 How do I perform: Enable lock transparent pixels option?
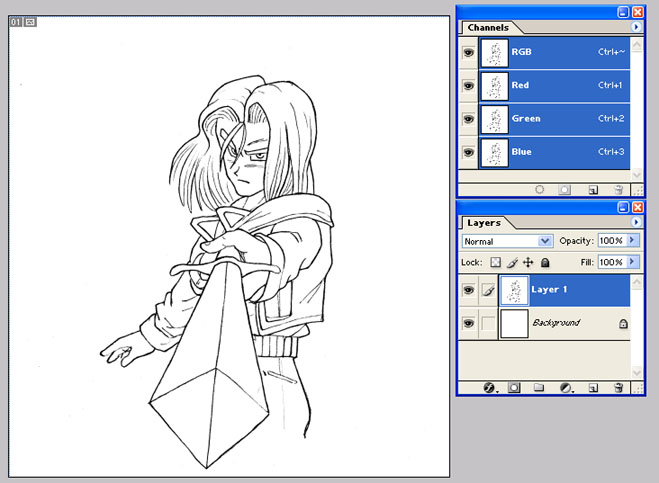tap(496, 262)
